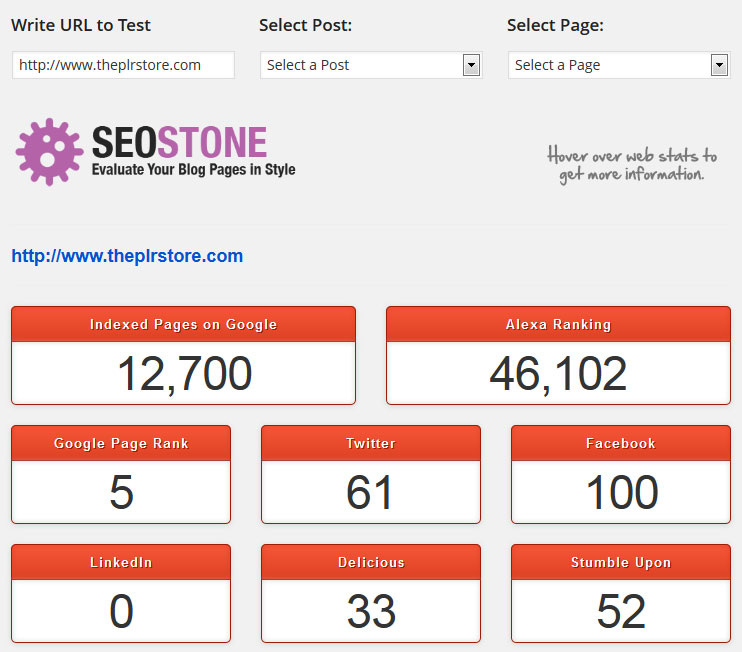Click the Delicious stat header
The image size is (742, 652).
(371, 562)
